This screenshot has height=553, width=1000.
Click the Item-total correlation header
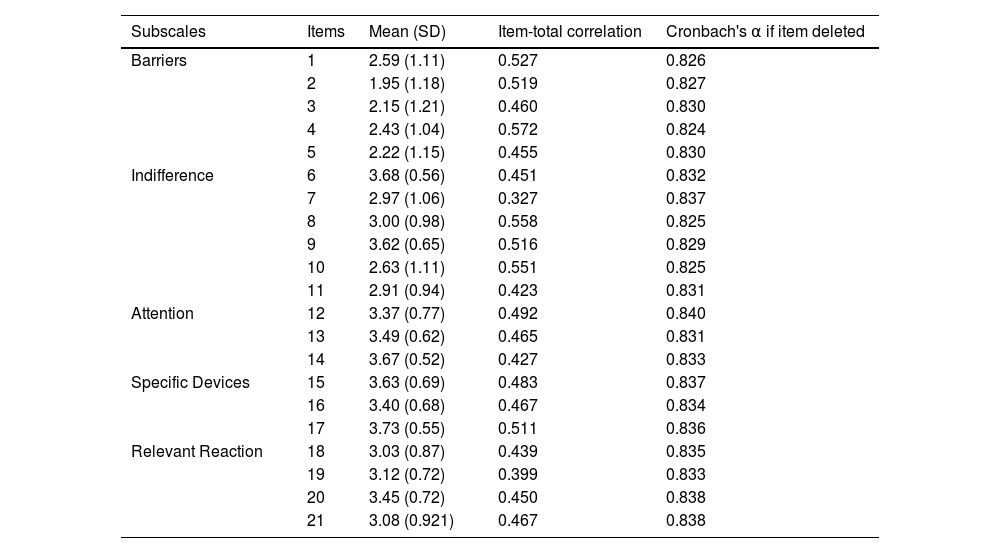point(569,32)
